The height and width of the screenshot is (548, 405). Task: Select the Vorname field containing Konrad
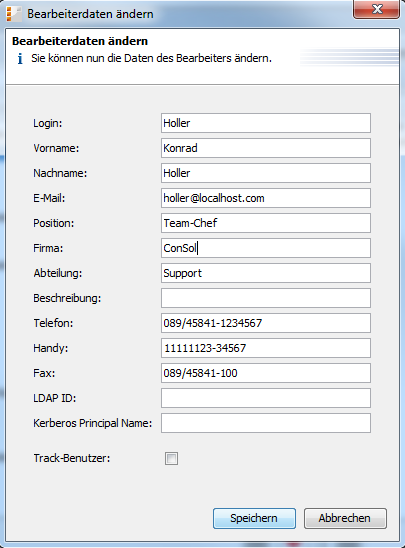click(266, 148)
